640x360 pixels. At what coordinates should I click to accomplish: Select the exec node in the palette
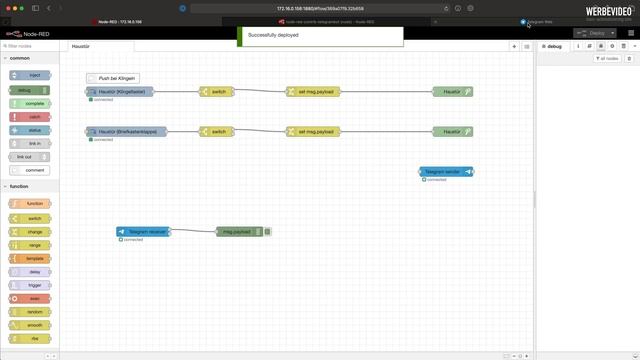[x=30, y=299]
